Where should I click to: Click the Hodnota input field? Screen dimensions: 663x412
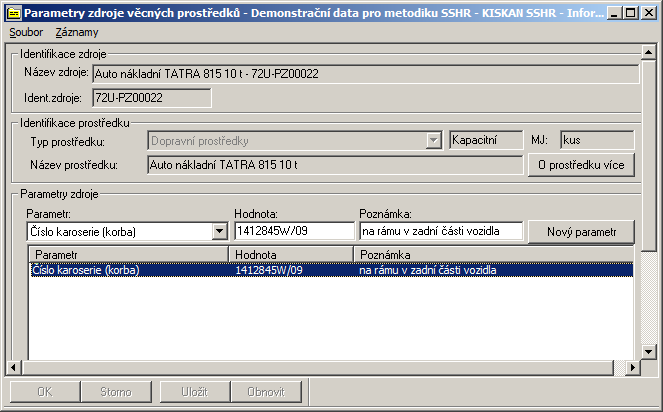(295, 231)
